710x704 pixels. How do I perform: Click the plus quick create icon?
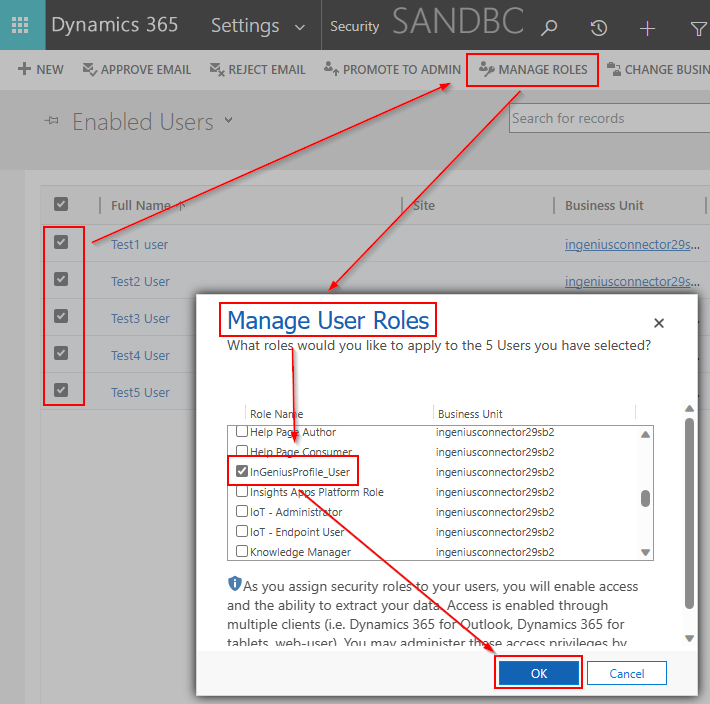[648, 27]
